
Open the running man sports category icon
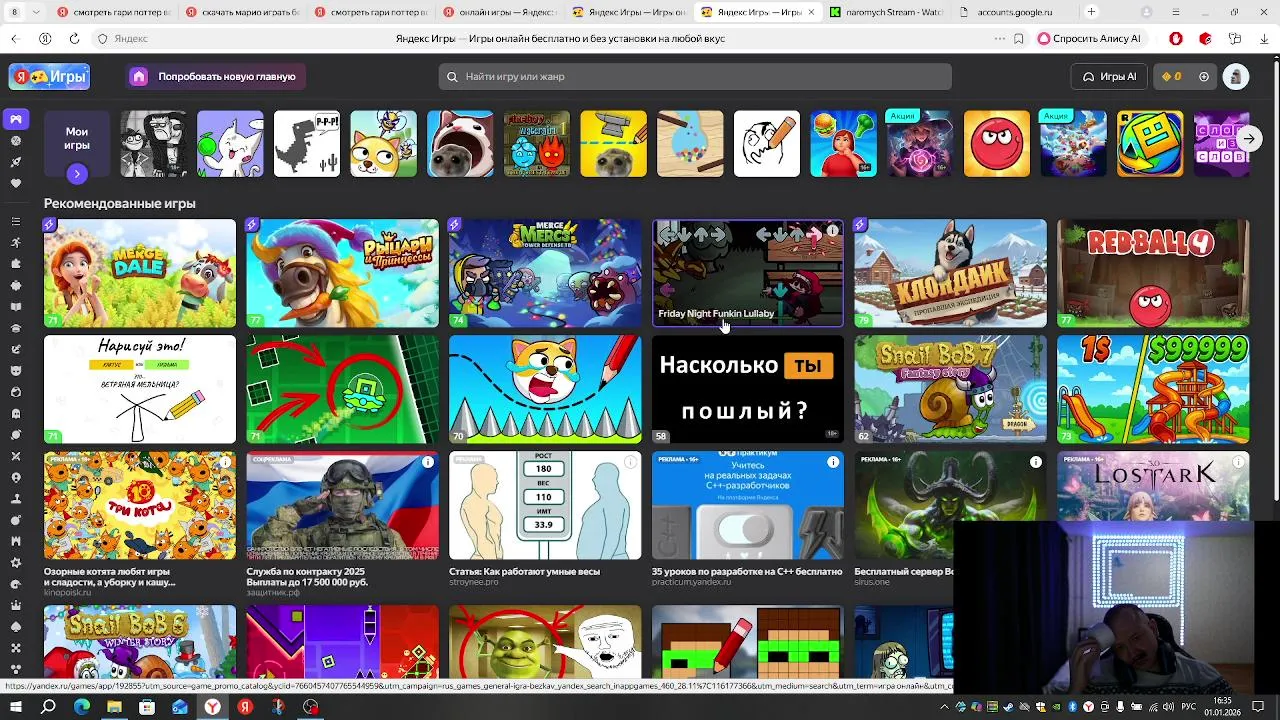[x=15, y=242]
